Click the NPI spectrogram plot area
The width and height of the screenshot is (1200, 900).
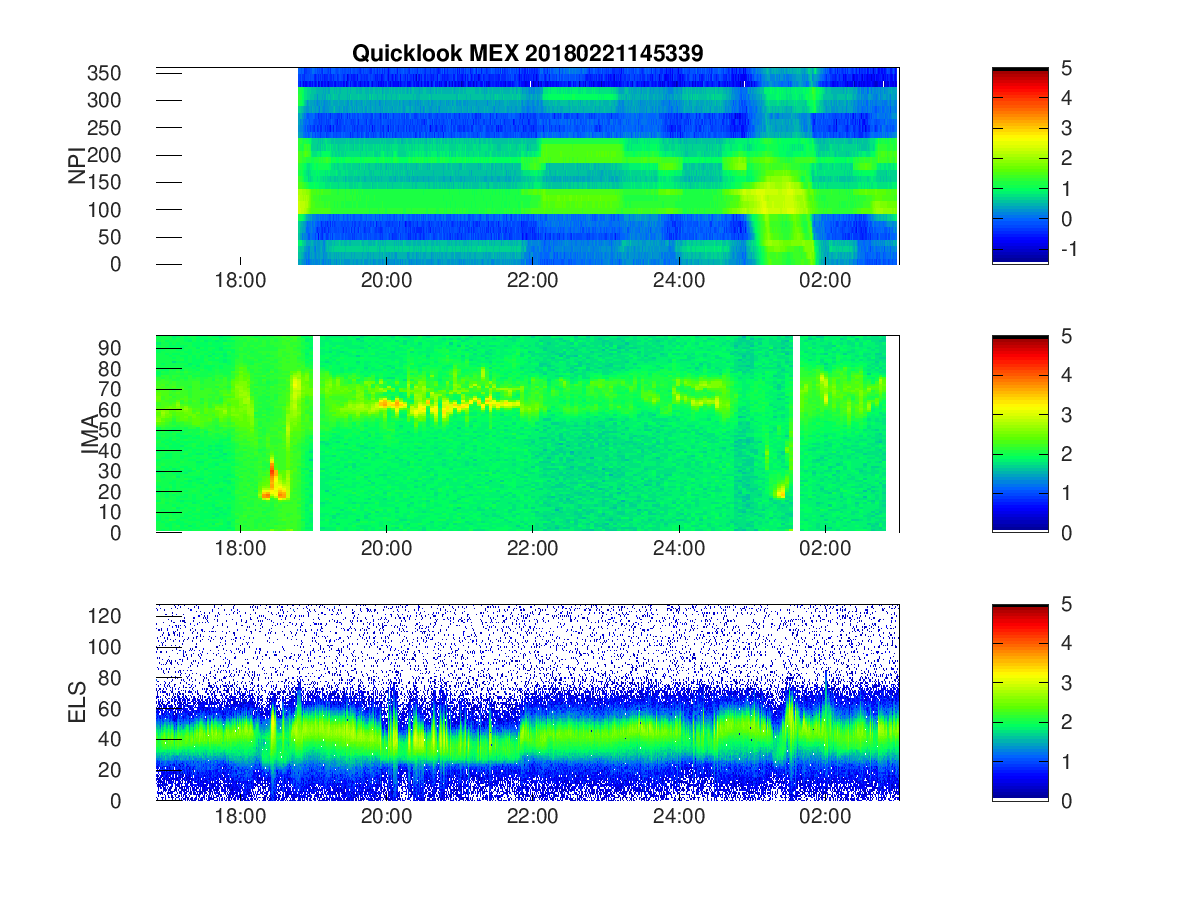pyautogui.click(x=527, y=166)
